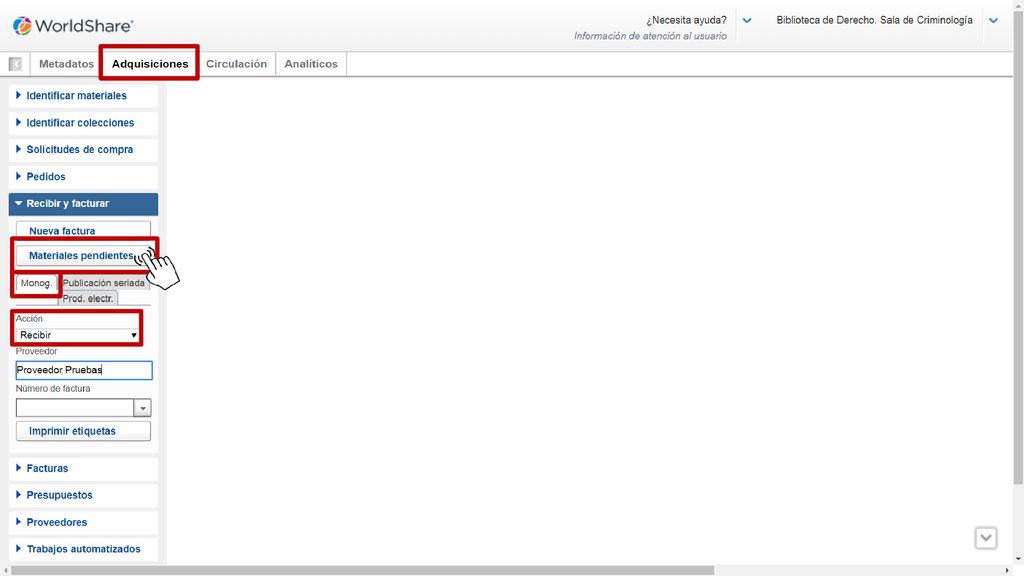1024x576 pixels.
Task: Select the Monog. sub-tab
Action: pyautogui.click(x=37, y=283)
